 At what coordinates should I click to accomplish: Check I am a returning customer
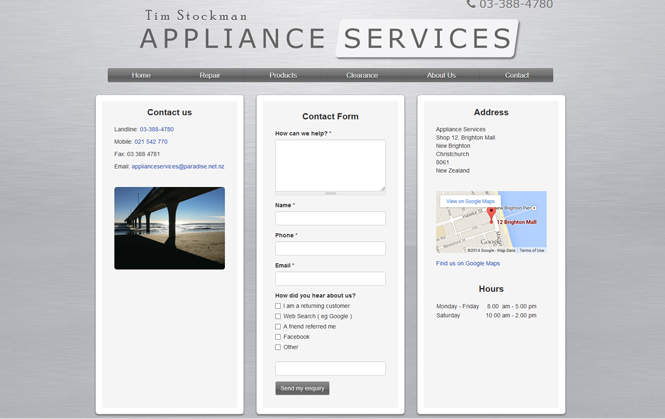click(278, 306)
